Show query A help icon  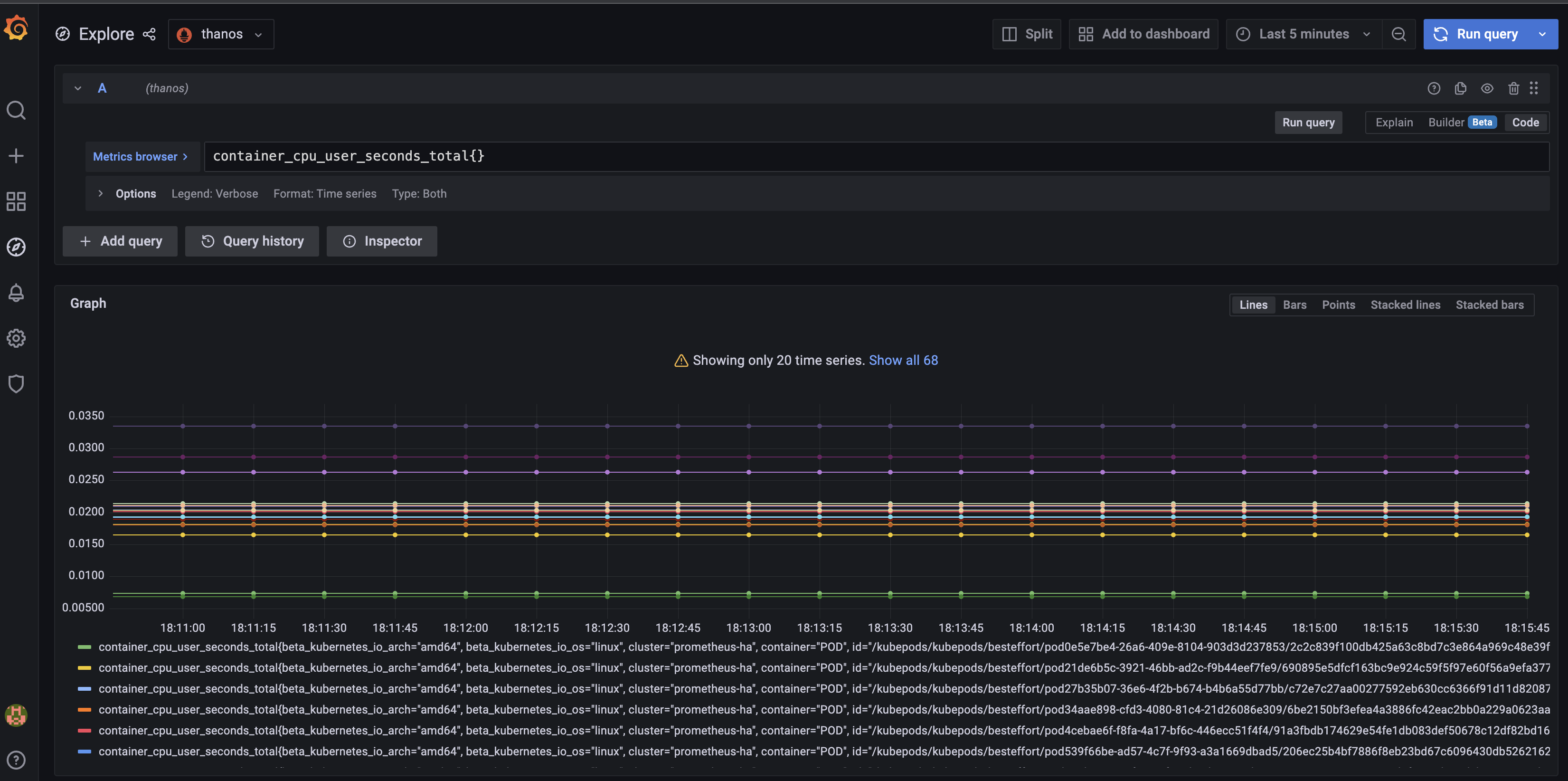point(1434,88)
